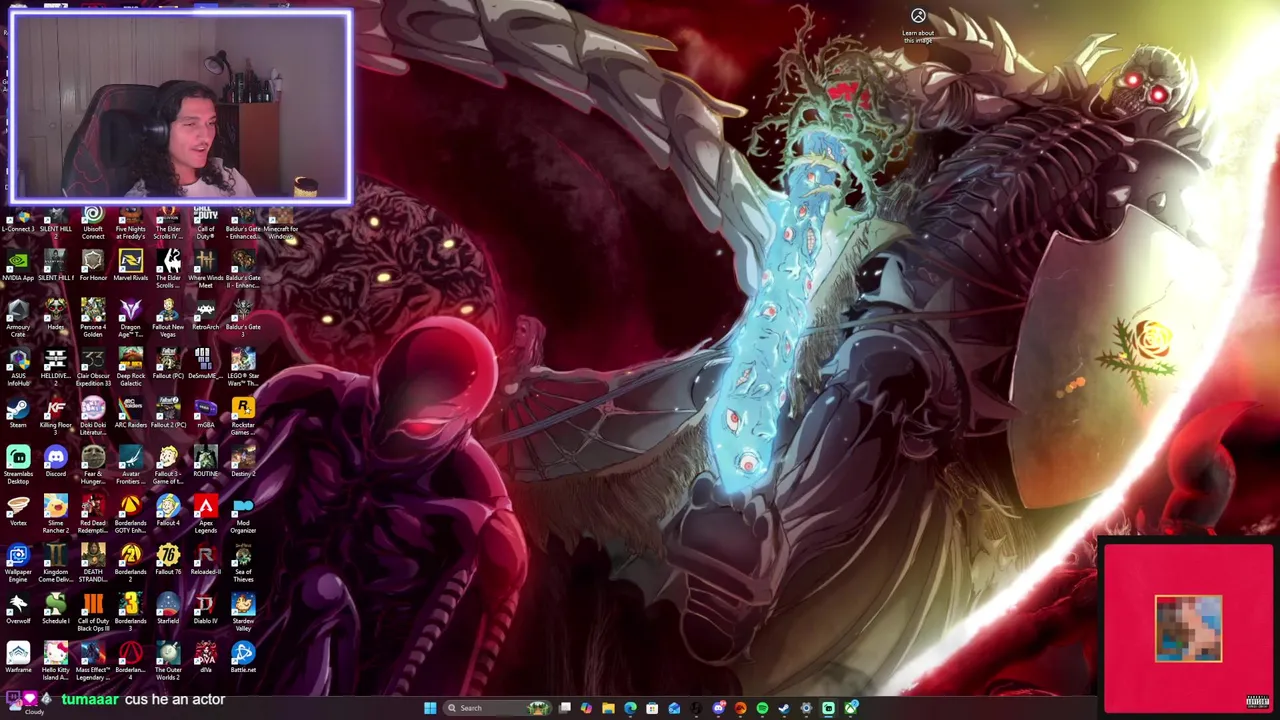Click the Steam taskbar icon
Image resolution: width=1280 pixels, height=720 pixels.
pos(784,708)
